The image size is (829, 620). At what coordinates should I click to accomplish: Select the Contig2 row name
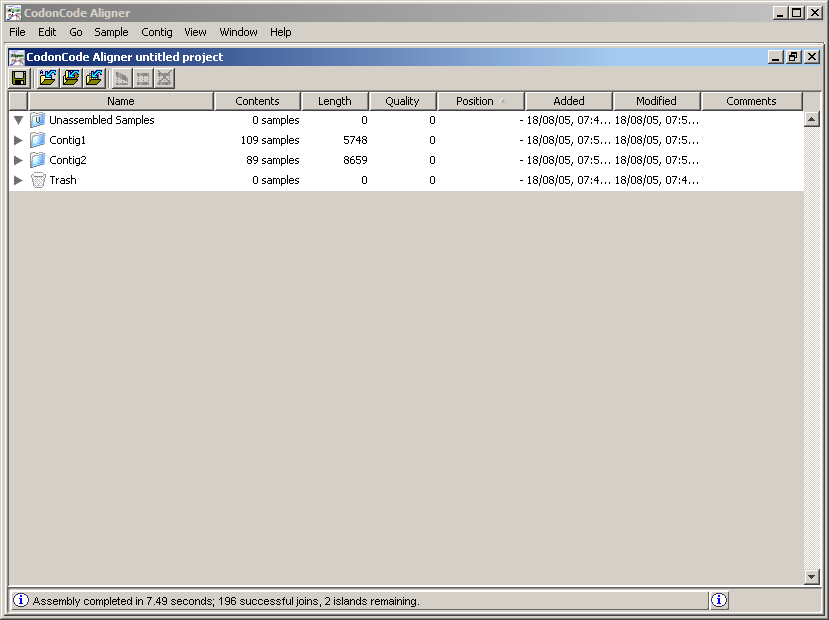click(68, 160)
